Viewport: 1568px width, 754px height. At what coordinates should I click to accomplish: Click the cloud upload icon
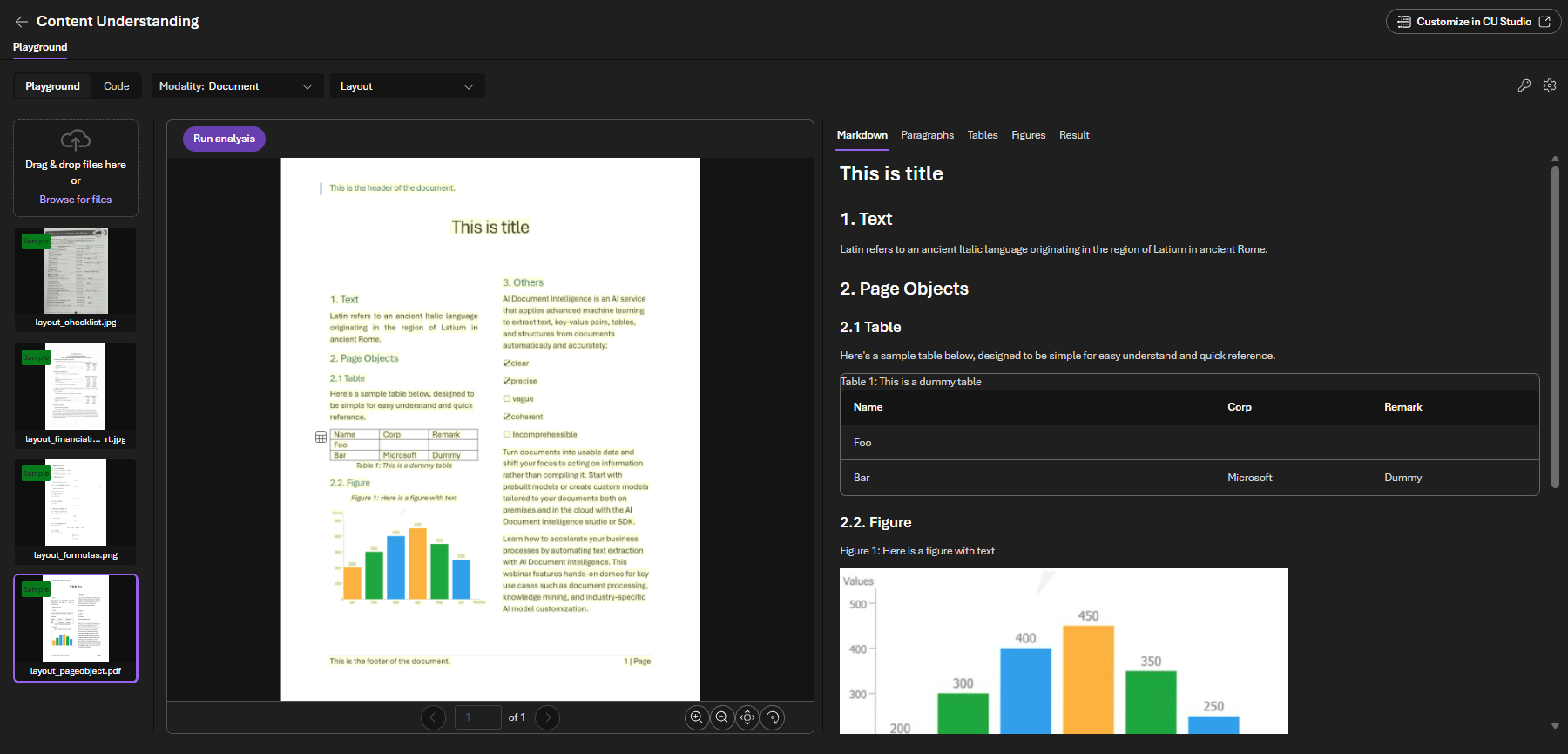[x=76, y=139]
